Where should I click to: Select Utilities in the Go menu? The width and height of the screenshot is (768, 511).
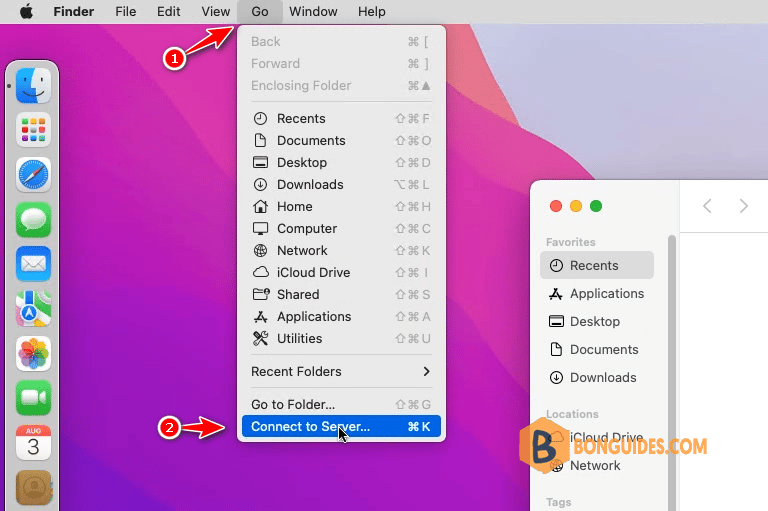tap(341, 339)
